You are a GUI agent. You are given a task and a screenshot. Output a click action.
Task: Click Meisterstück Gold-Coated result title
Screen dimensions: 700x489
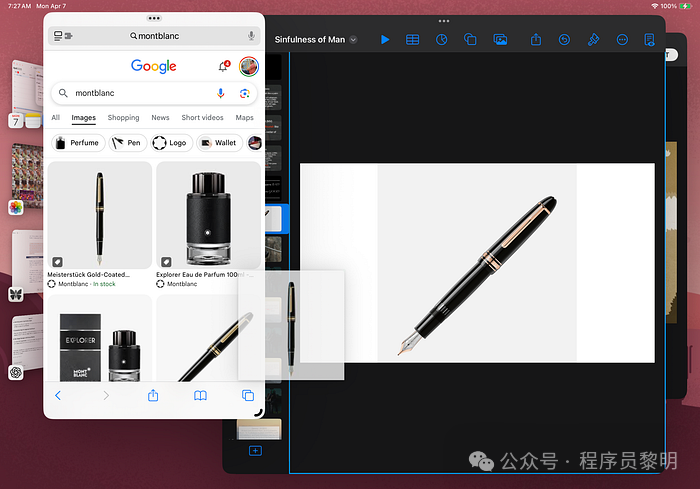click(x=88, y=275)
